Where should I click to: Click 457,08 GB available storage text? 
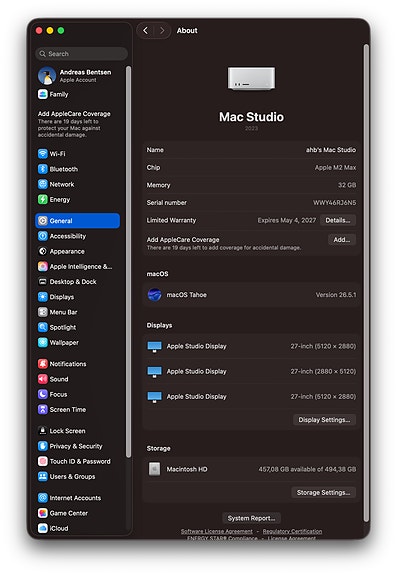pyautogui.click(x=307, y=469)
